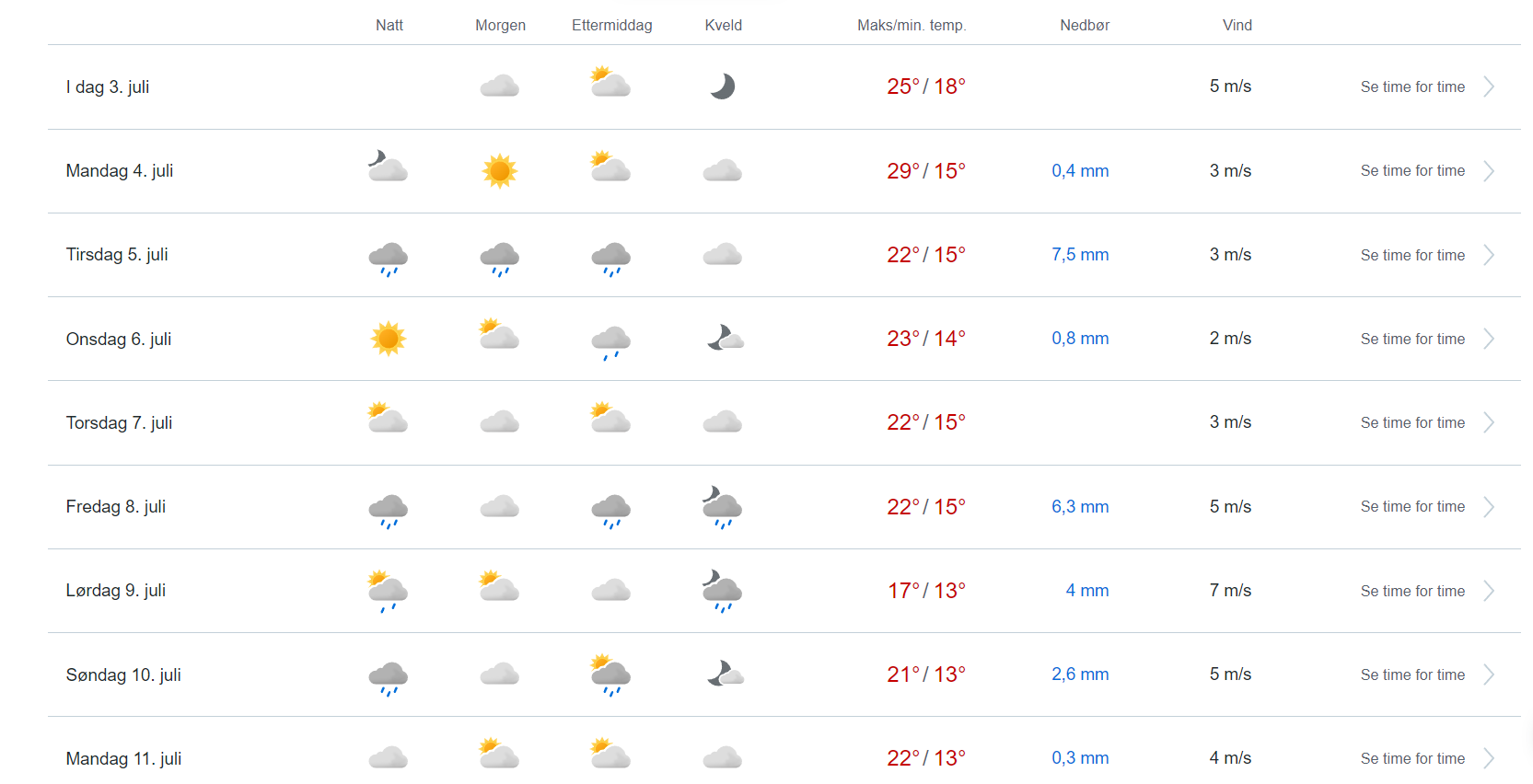Screen dimensions: 1533x784
Task: Click the rain cloud icon for Tirsdag night
Action: (389, 258)
